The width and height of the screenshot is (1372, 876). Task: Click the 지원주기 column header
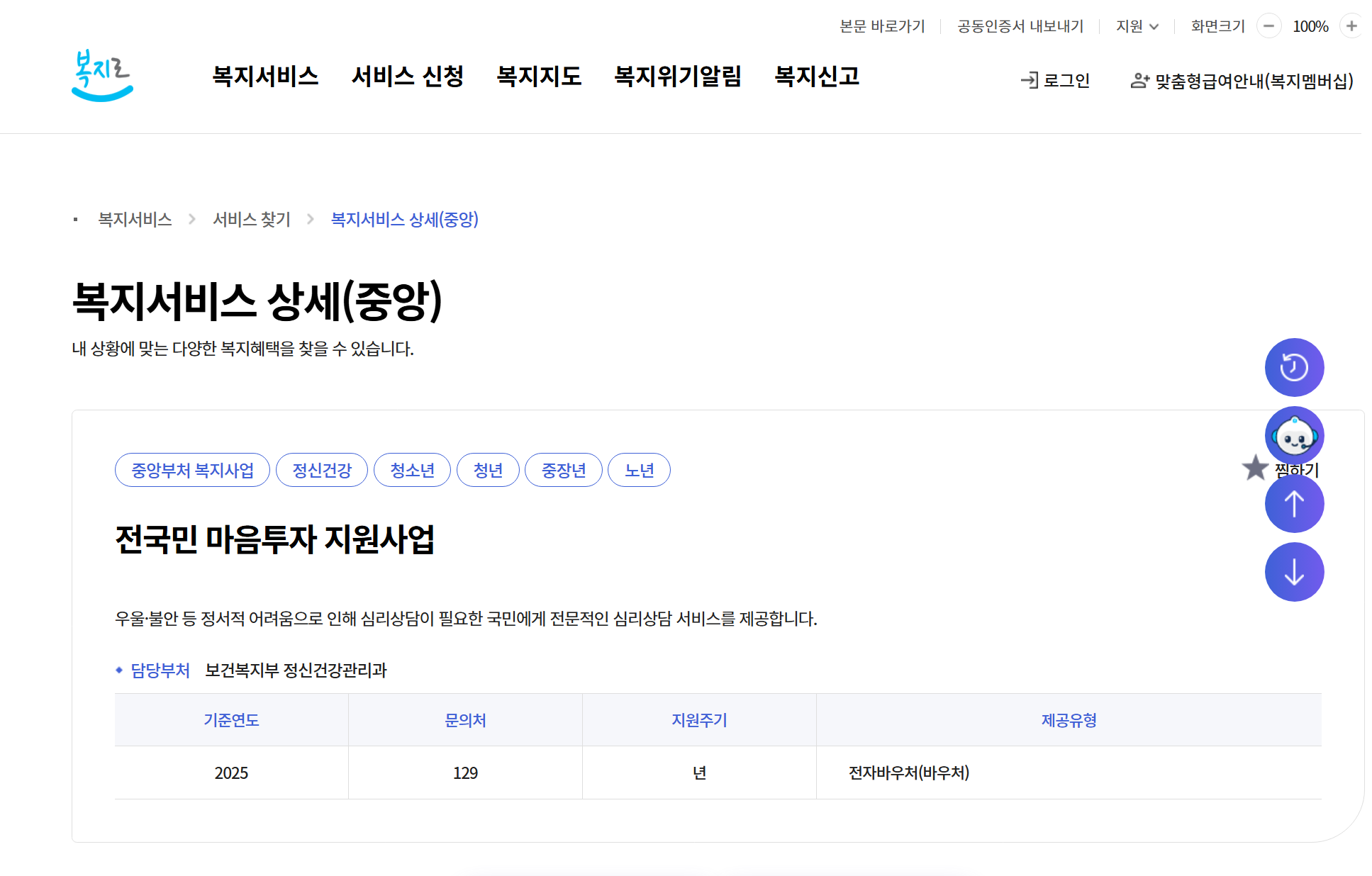(699, 720)
